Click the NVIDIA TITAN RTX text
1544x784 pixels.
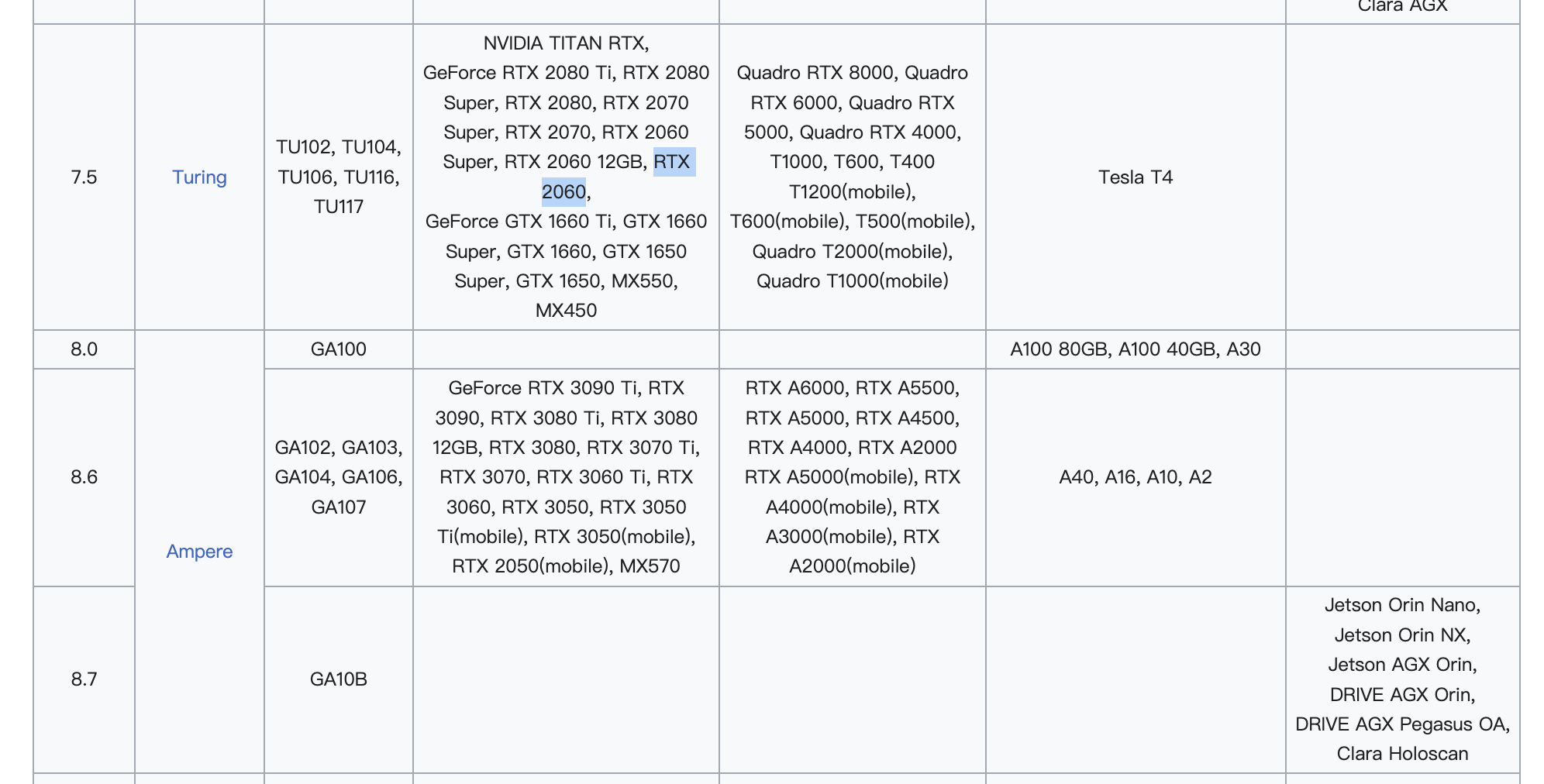coord(563,43)
